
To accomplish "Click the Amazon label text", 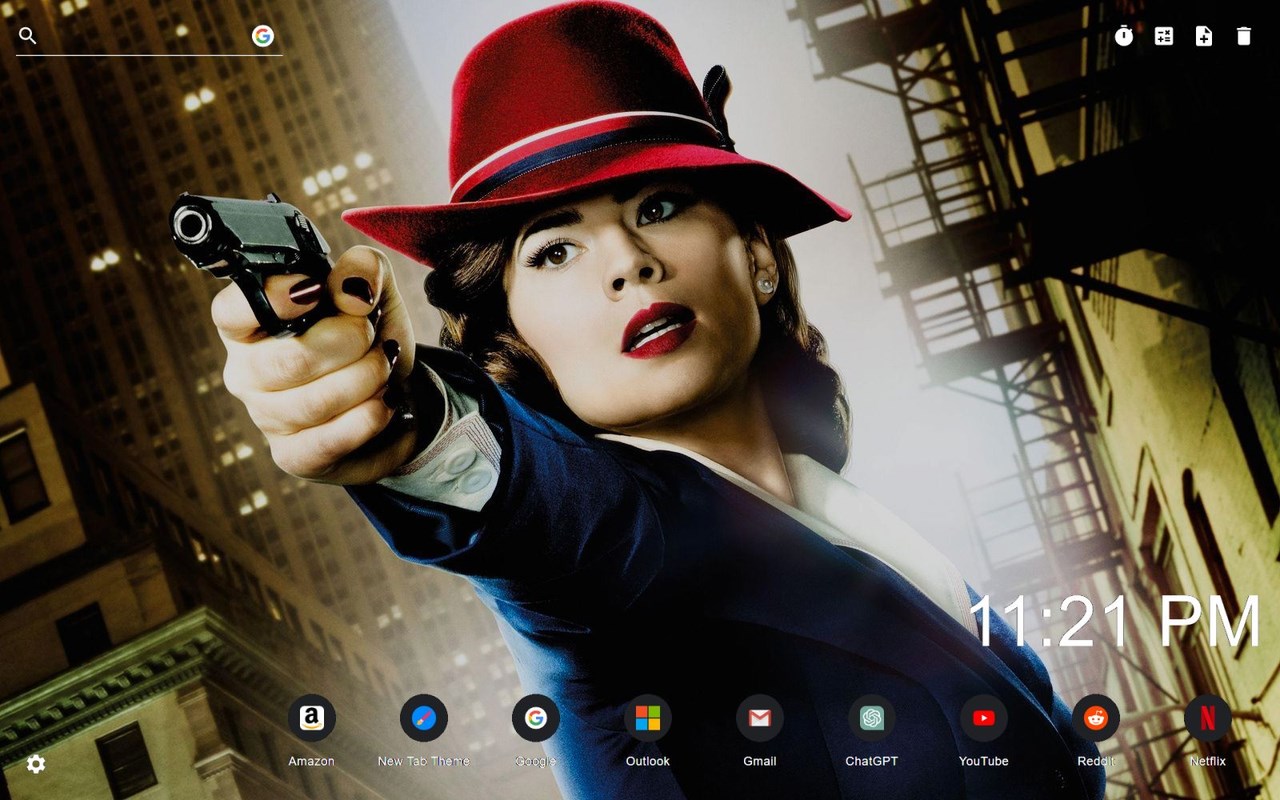I will click(312, 761).
